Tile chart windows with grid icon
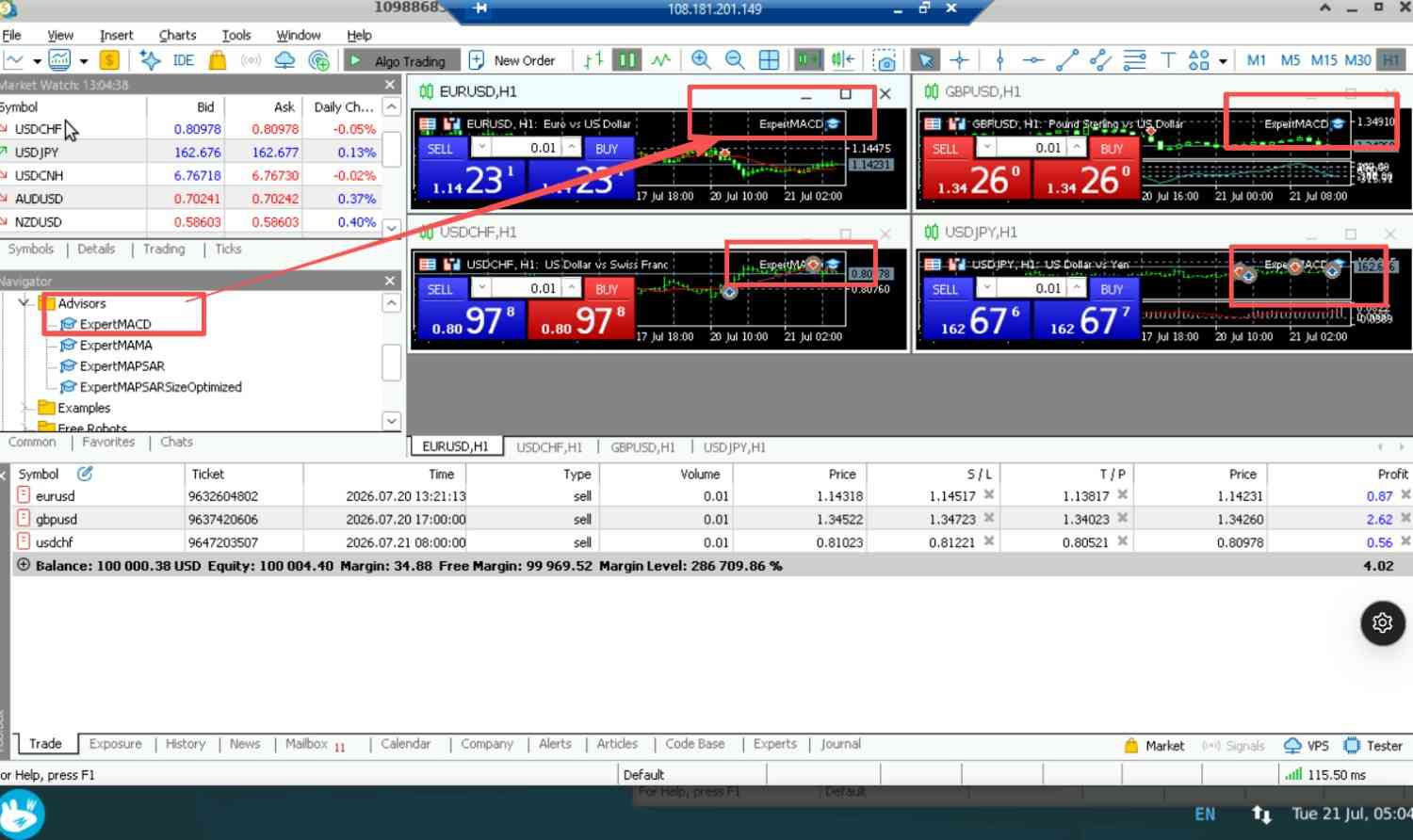The image size is (1413, 840). pyautogui.click(x=769, y=60)
